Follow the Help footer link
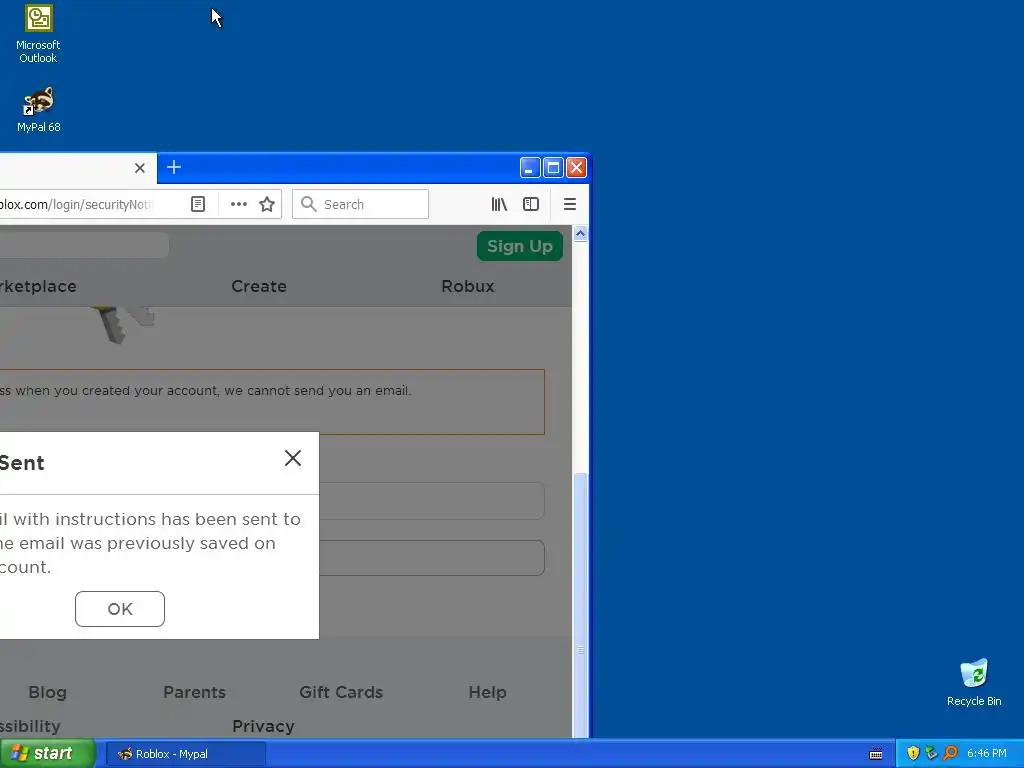 click(487, 692)
